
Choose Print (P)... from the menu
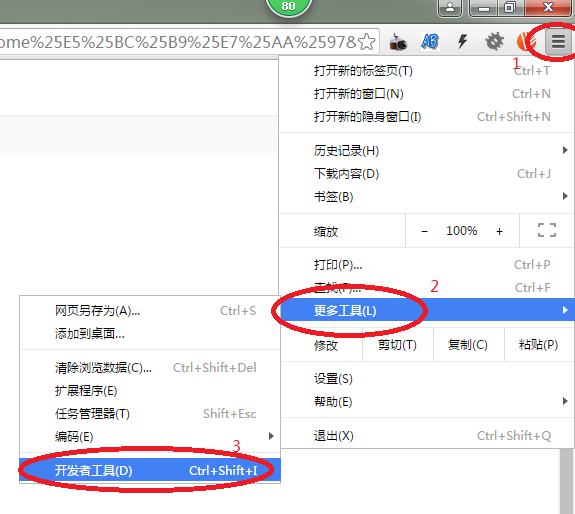427,265
